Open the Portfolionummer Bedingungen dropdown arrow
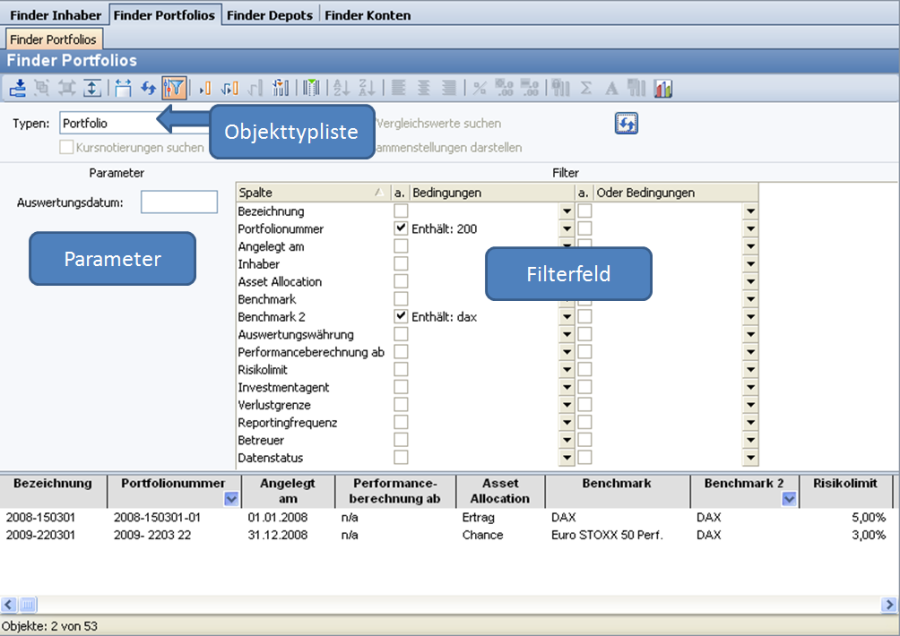The image size is (900, 636). point(566,229)
